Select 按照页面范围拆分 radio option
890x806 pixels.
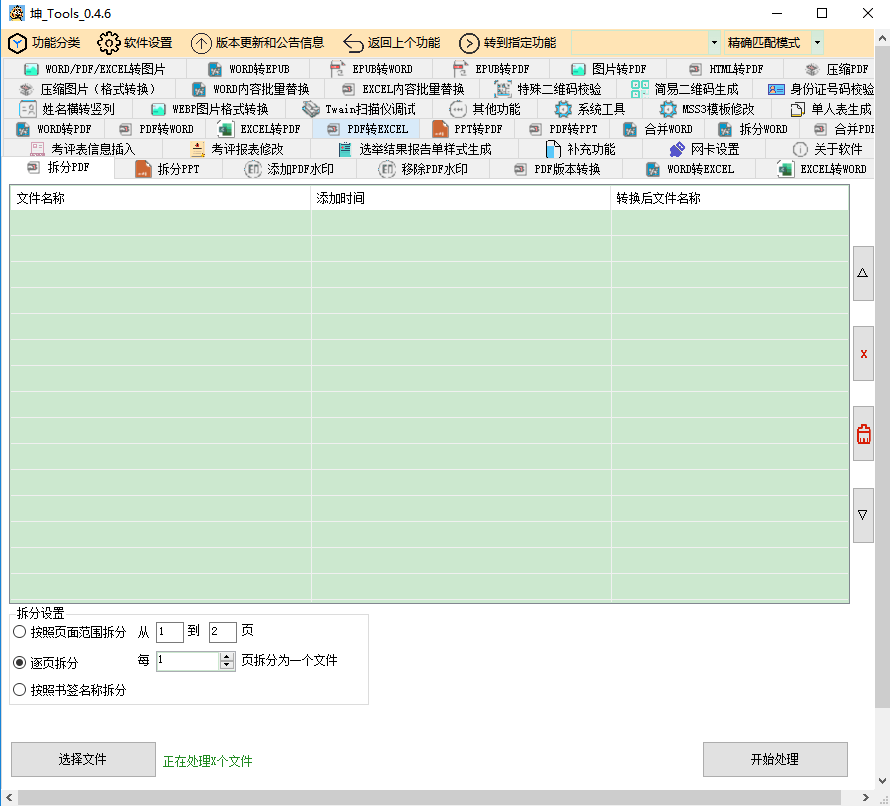tap(17, 631)
